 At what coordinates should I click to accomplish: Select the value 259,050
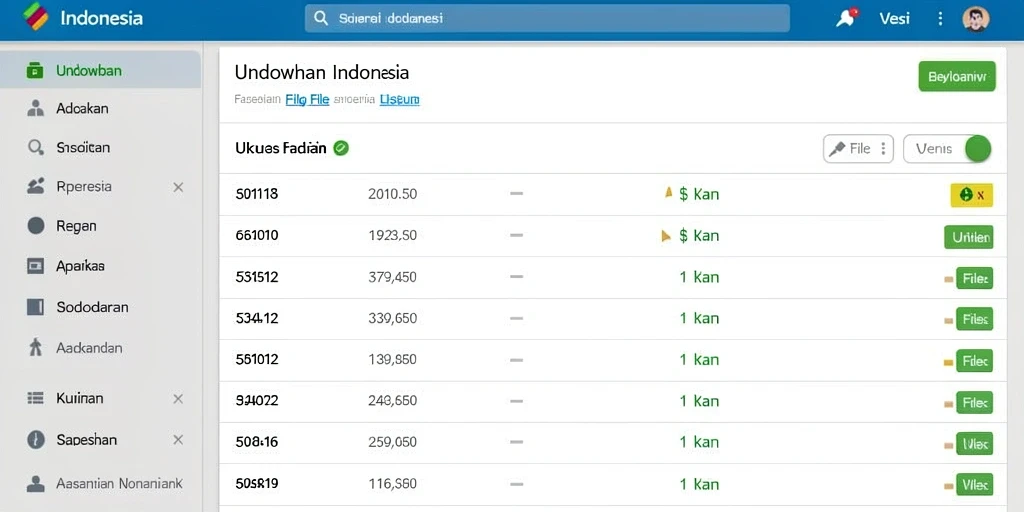click(x=392, y=442)
